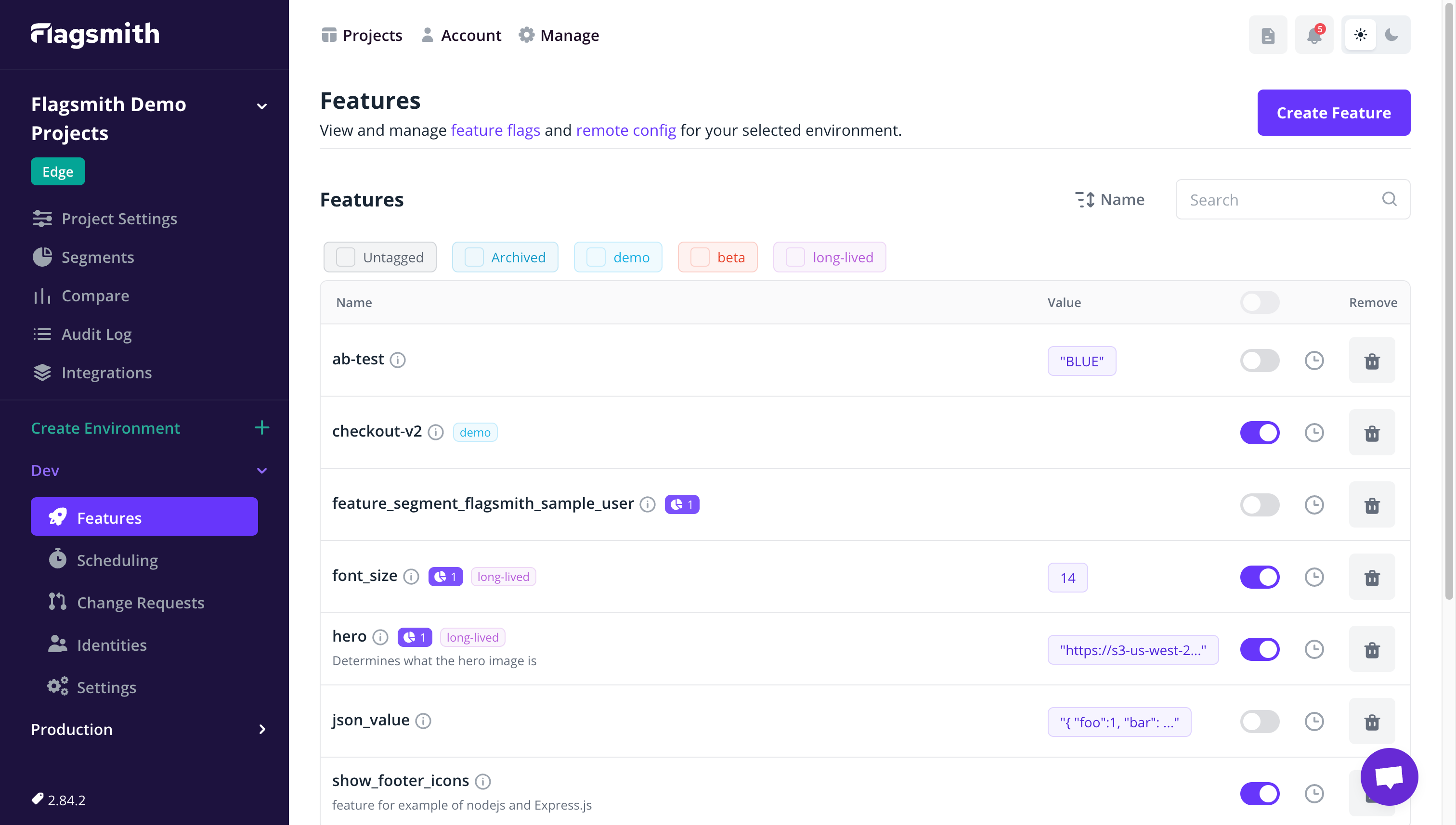Viewport: 1456px width, 825px height.
Task: Open Compare panel from sidebar
Action: coord(96,295)
